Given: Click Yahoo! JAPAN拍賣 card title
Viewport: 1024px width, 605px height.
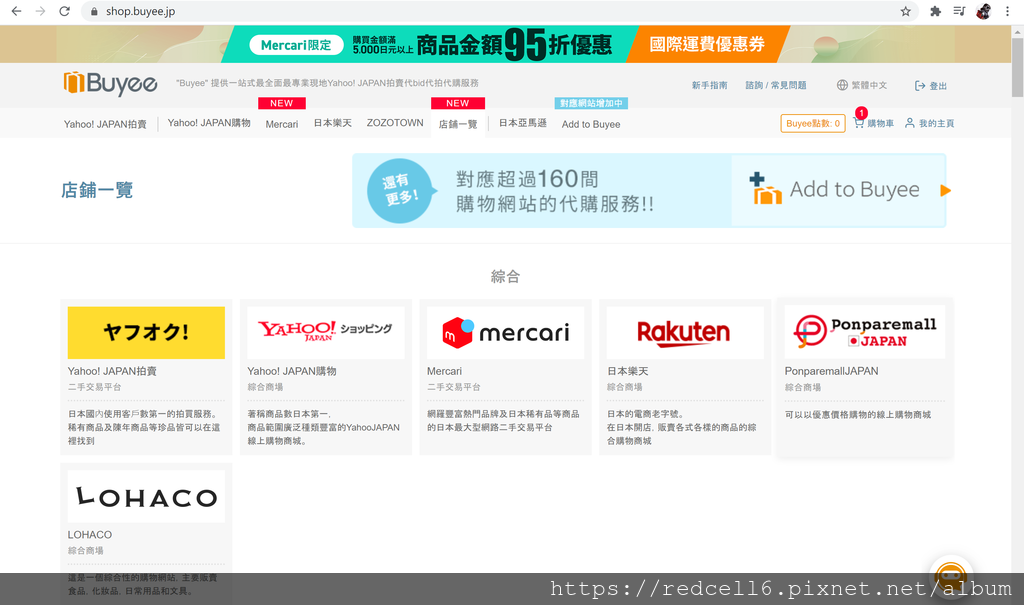Looking at the screenshot, I should pos(112,371).
